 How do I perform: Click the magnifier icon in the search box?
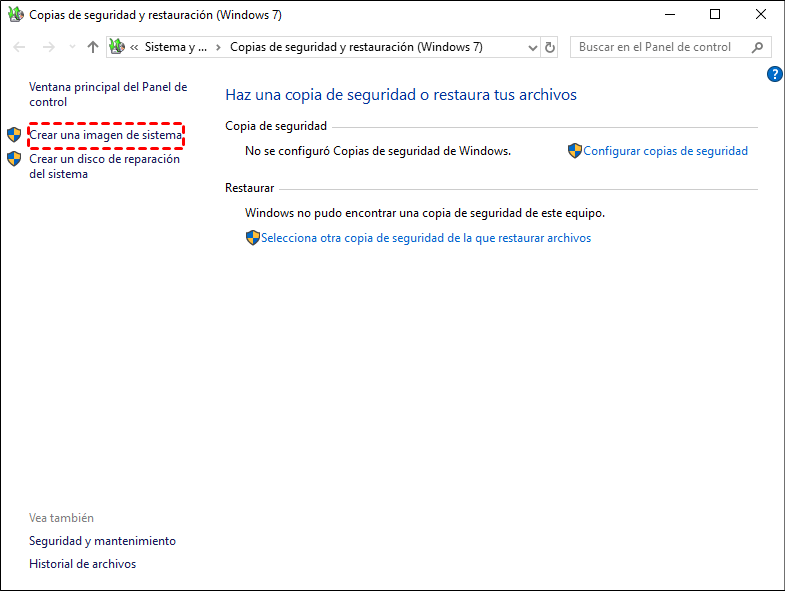[757, 47]
